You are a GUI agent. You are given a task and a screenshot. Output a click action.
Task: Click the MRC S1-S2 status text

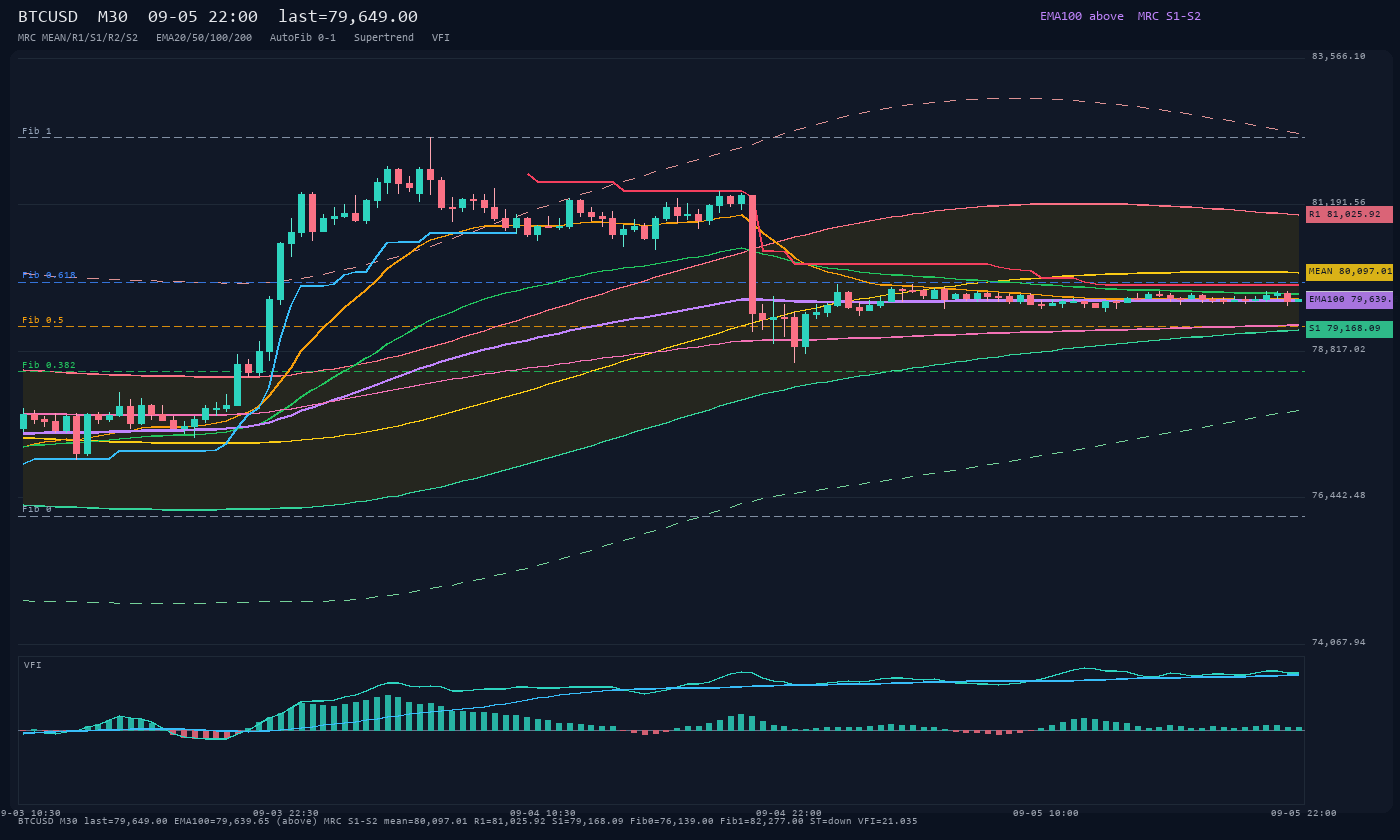pos(1169,16)
